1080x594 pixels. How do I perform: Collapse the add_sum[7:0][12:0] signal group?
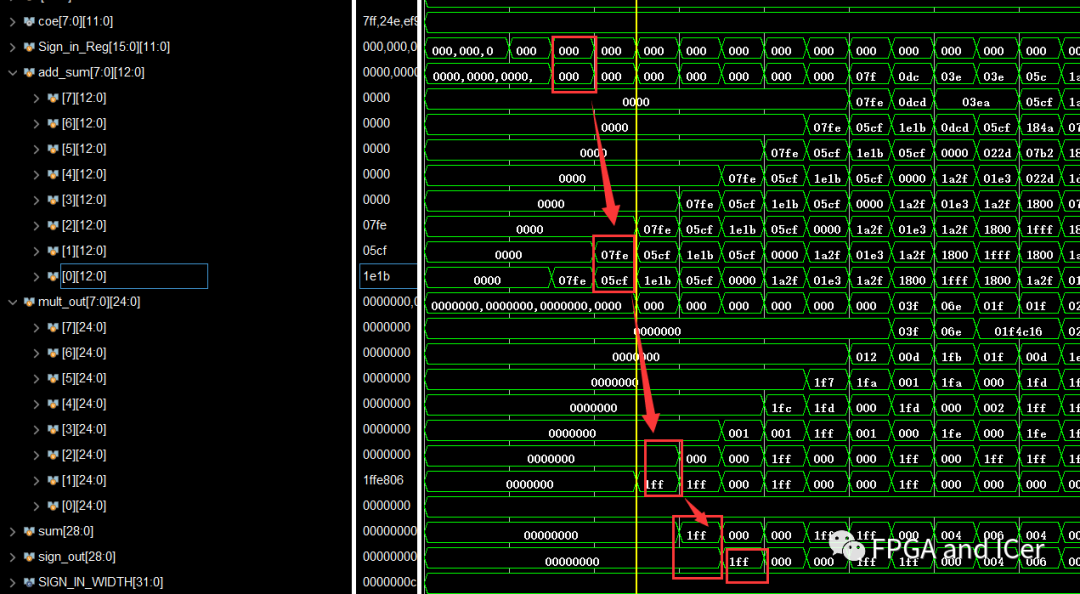tap(12, 72)
